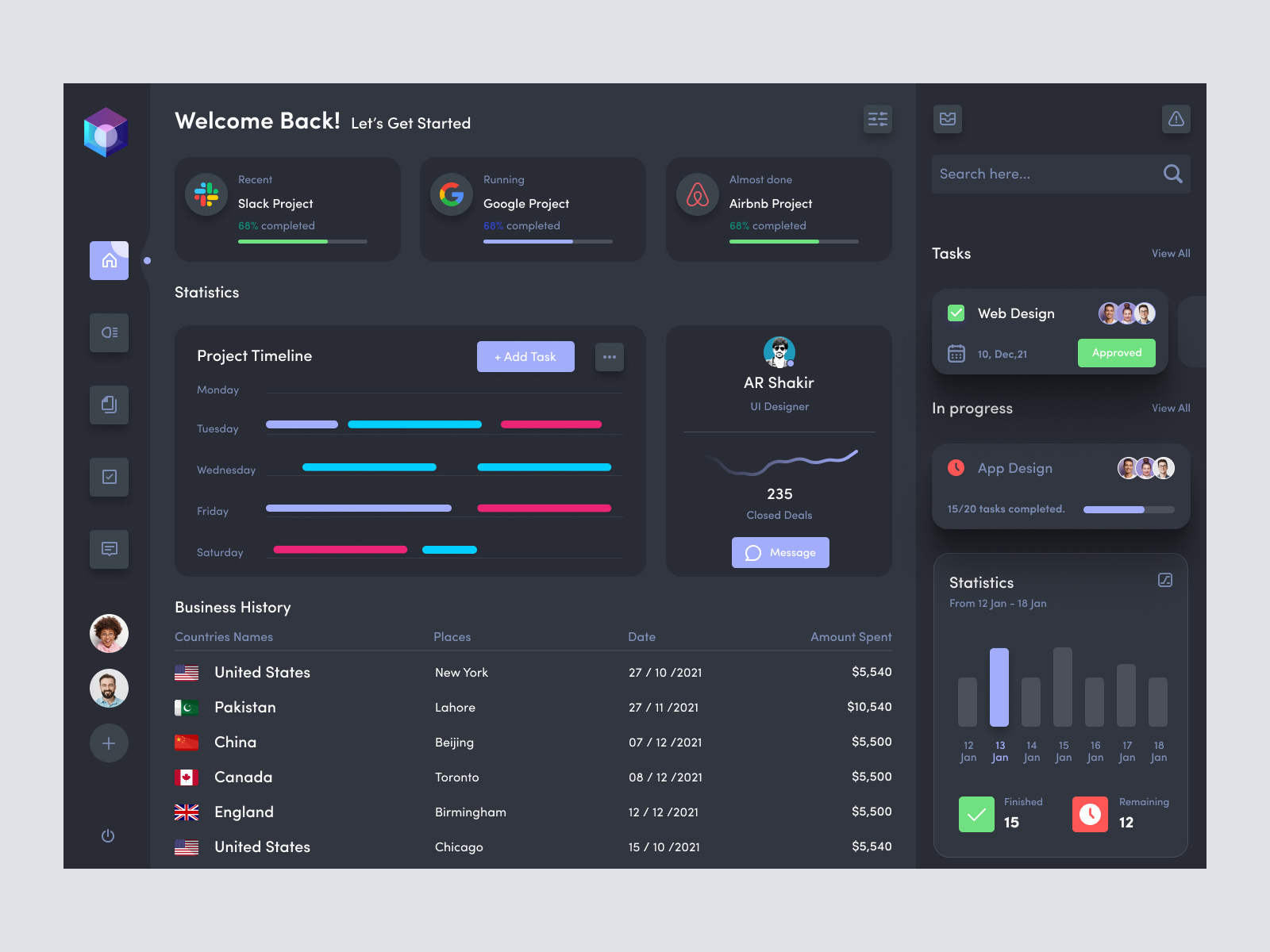1270x952 pixels.
Task: Open the ellipsis menu on Project Timeline
Action: (610, 357)
